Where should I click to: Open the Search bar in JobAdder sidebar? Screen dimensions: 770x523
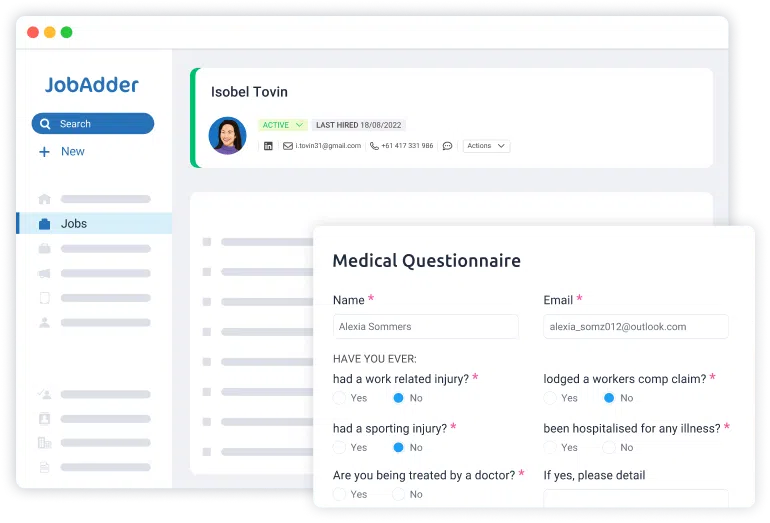pos(93,124)
